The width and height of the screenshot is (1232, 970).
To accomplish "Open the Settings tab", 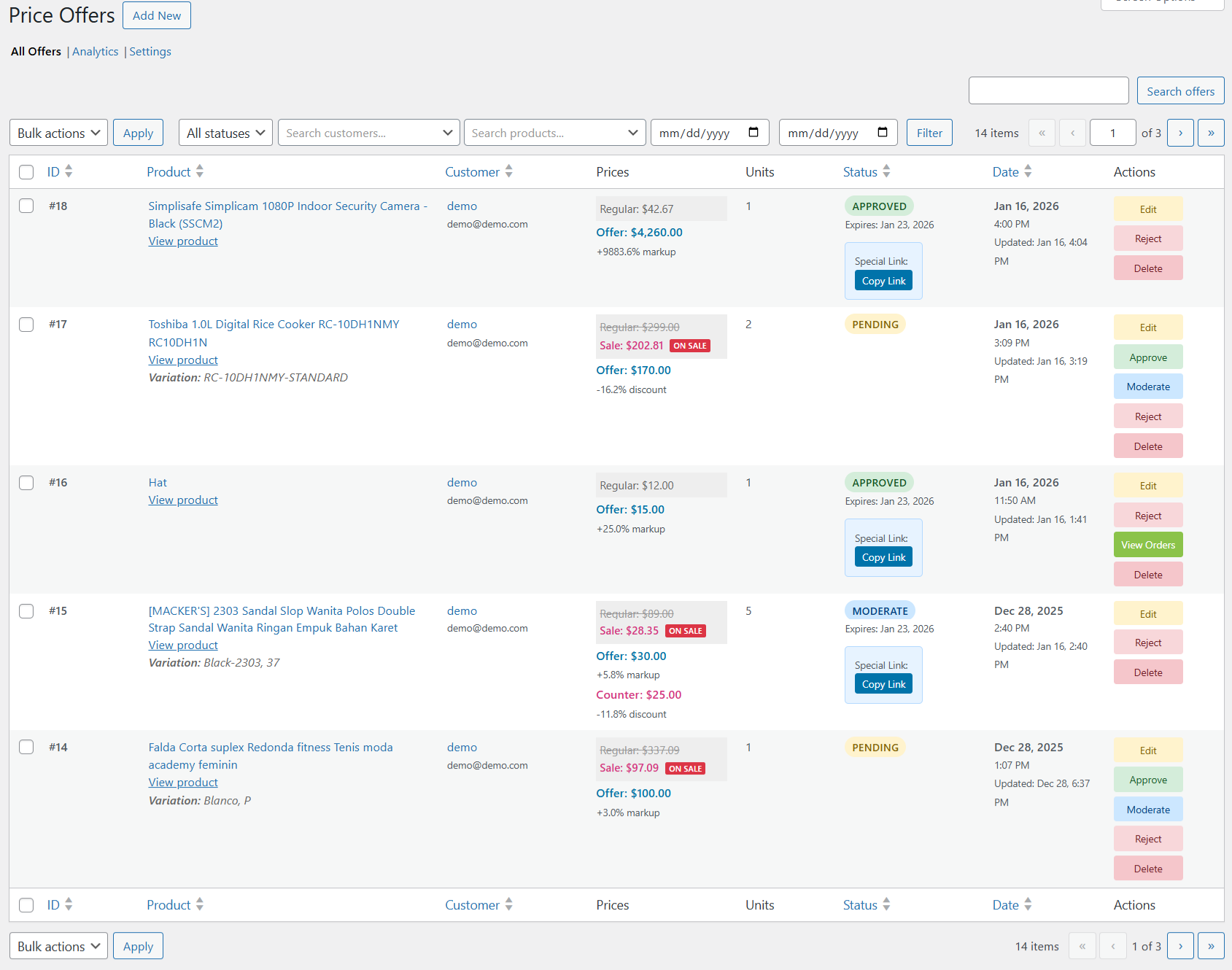I will 150,52.
